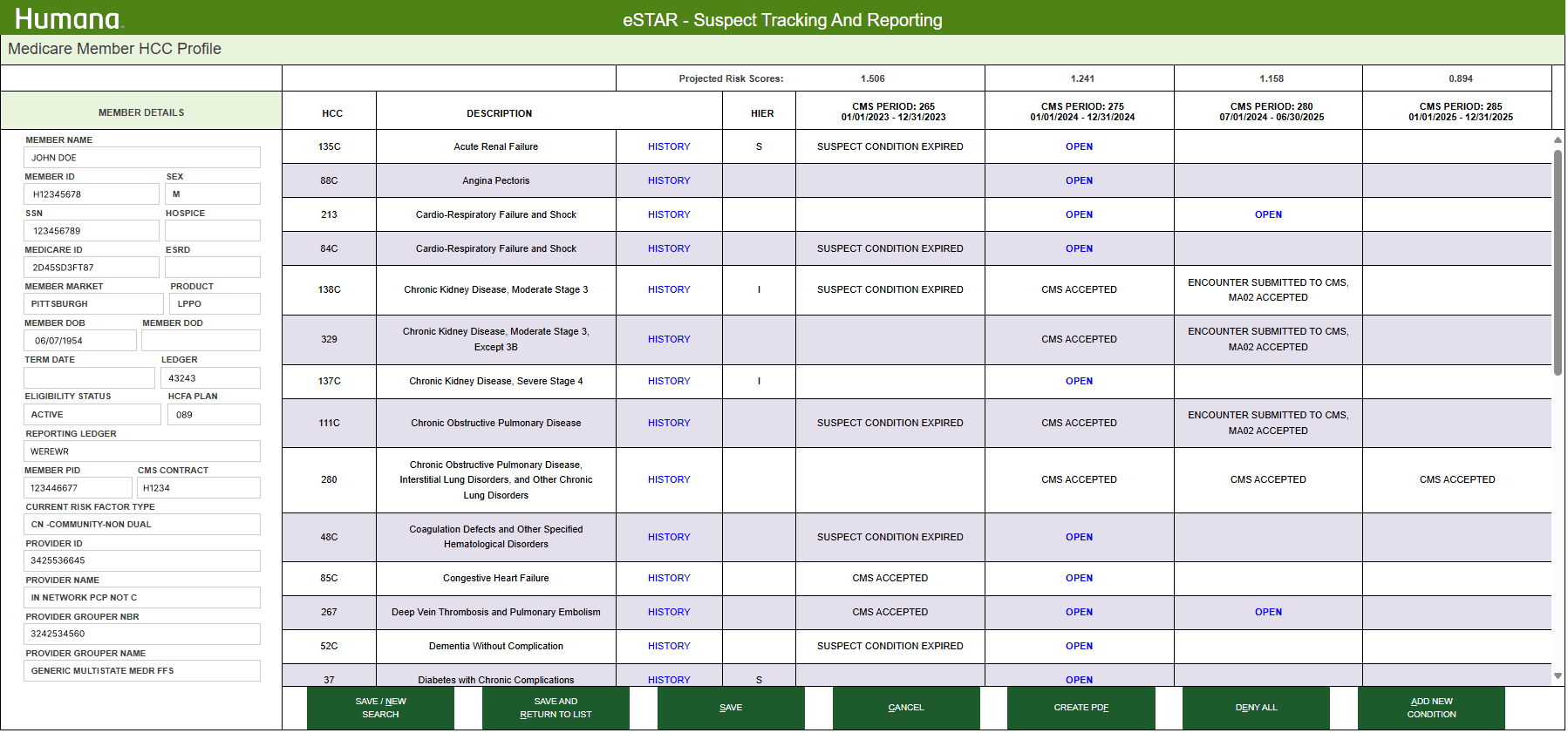Click OPEN for Deep Vein Thrombosis period 280

1268,612
